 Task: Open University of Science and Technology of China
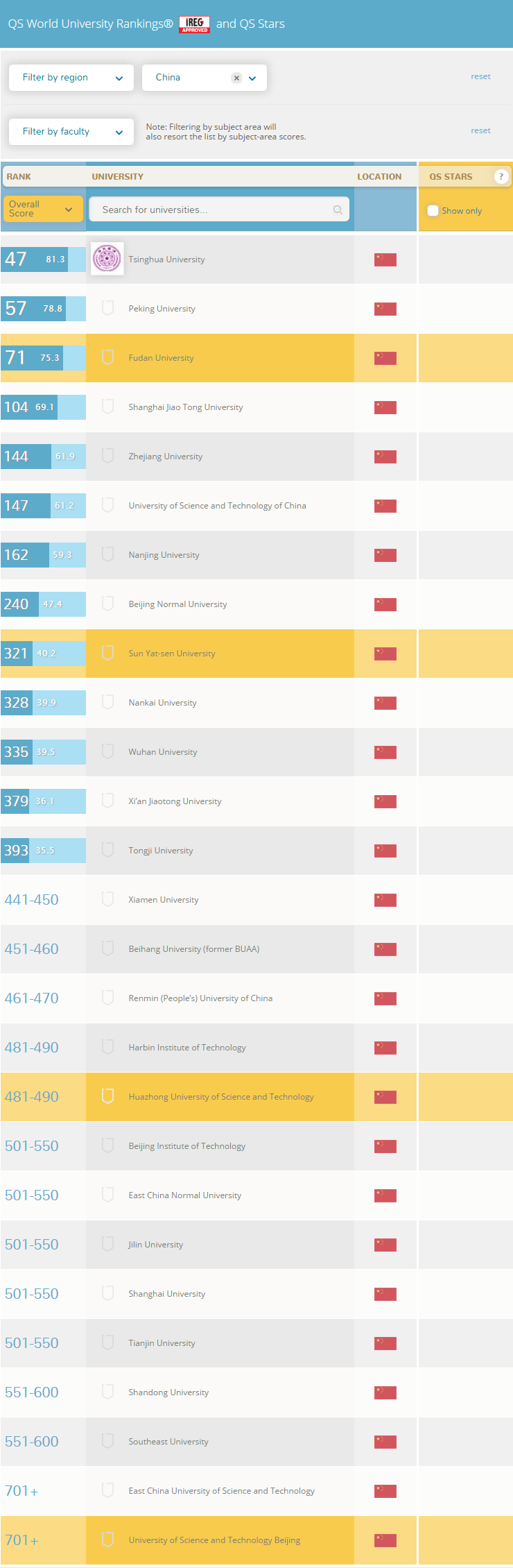217,506
